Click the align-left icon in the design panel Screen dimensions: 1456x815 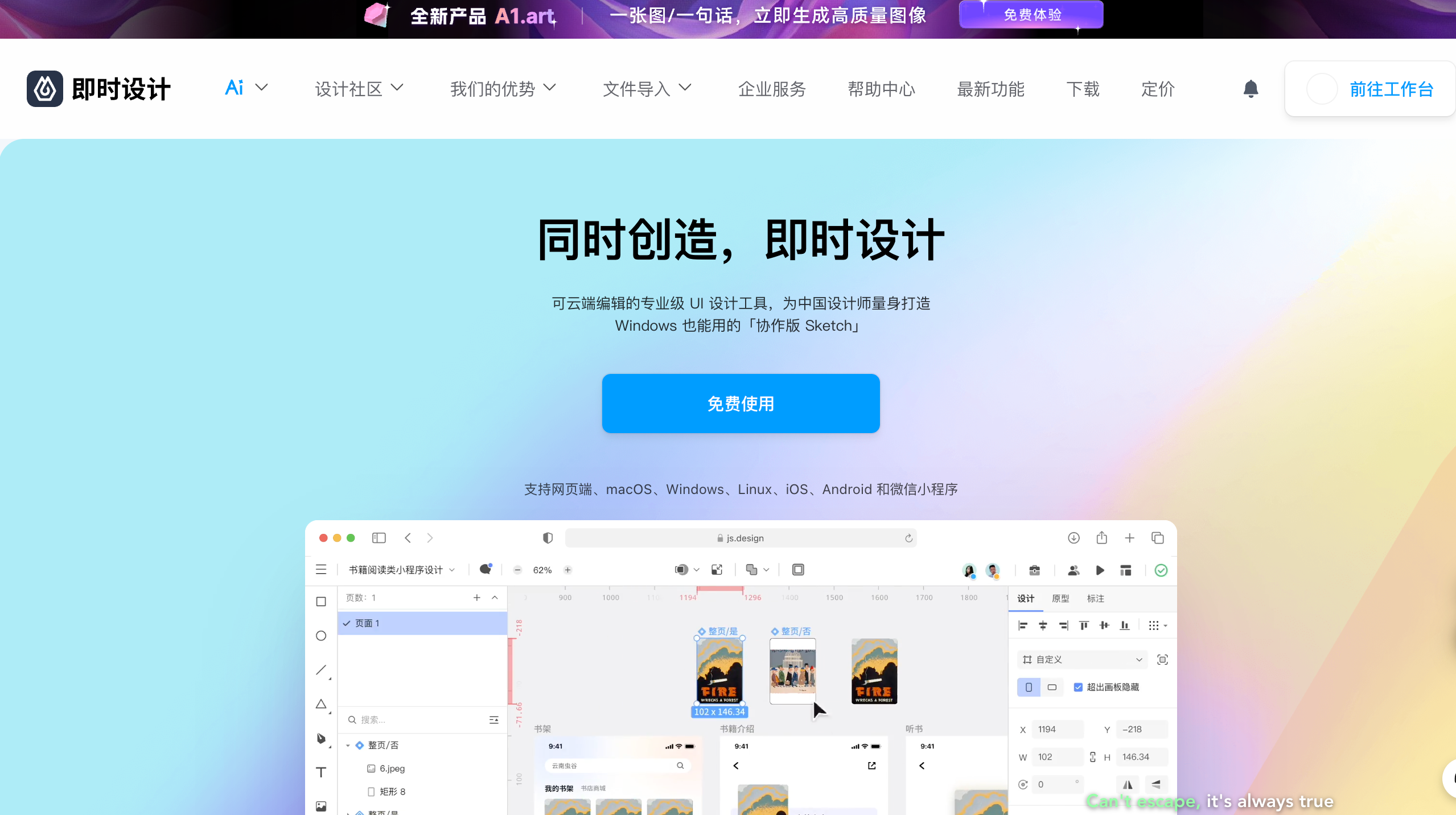point(1022,625)
